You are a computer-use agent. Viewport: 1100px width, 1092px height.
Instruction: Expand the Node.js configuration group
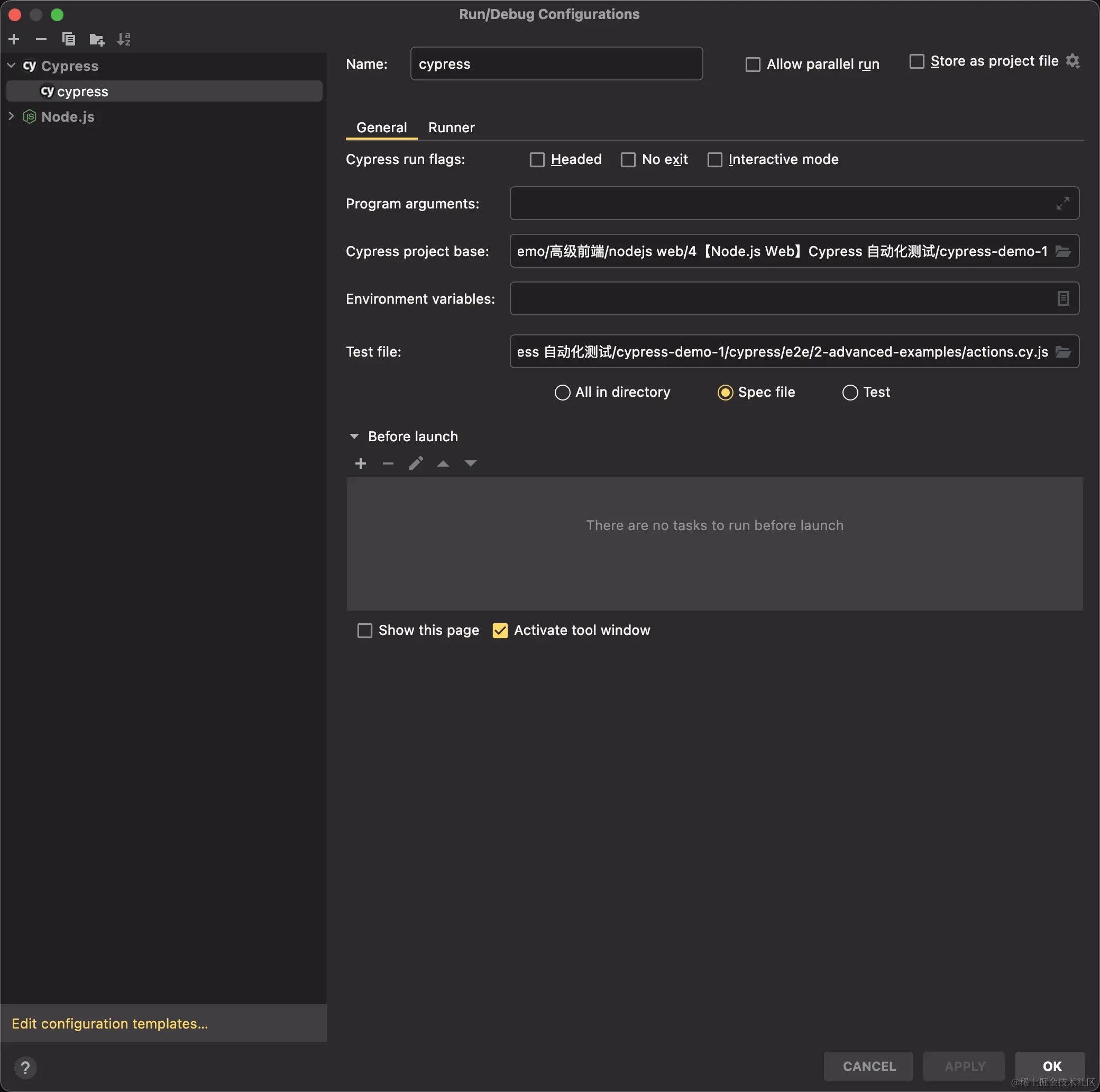(11, 116)
